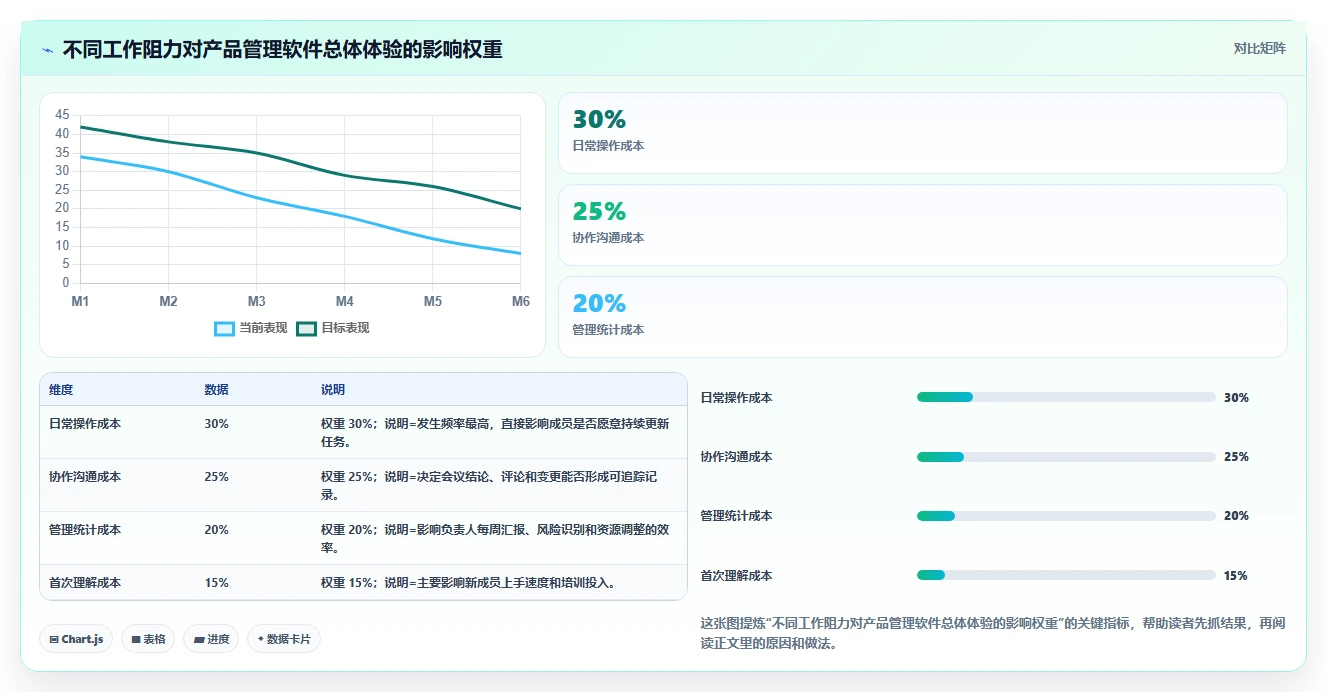Click the description starting 权重 30%
Image resolution: width=1327 pixels, height=692 pixels.
point(495,432)
